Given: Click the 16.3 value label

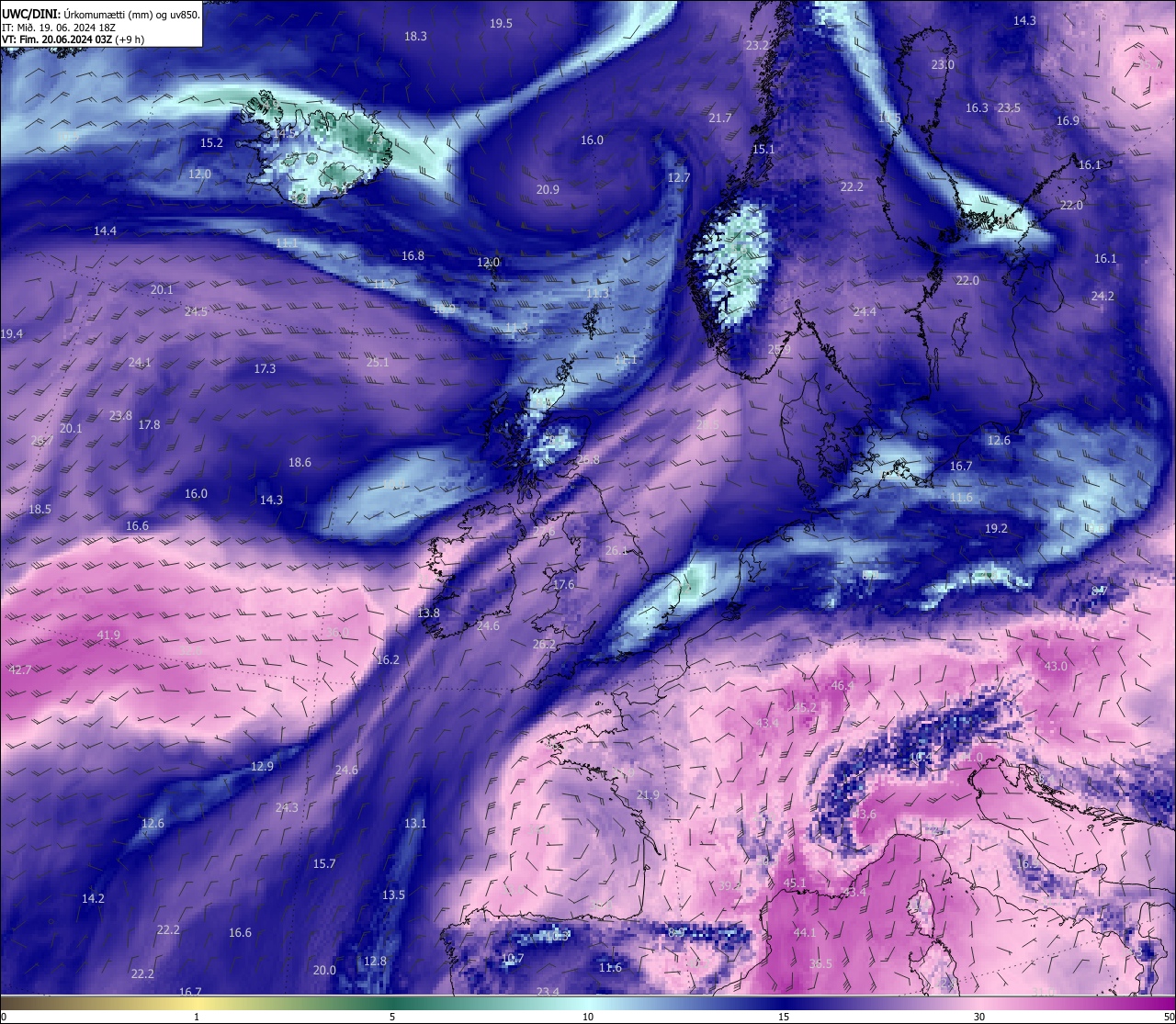Looking at the screenshot, I should click(977, 108).
